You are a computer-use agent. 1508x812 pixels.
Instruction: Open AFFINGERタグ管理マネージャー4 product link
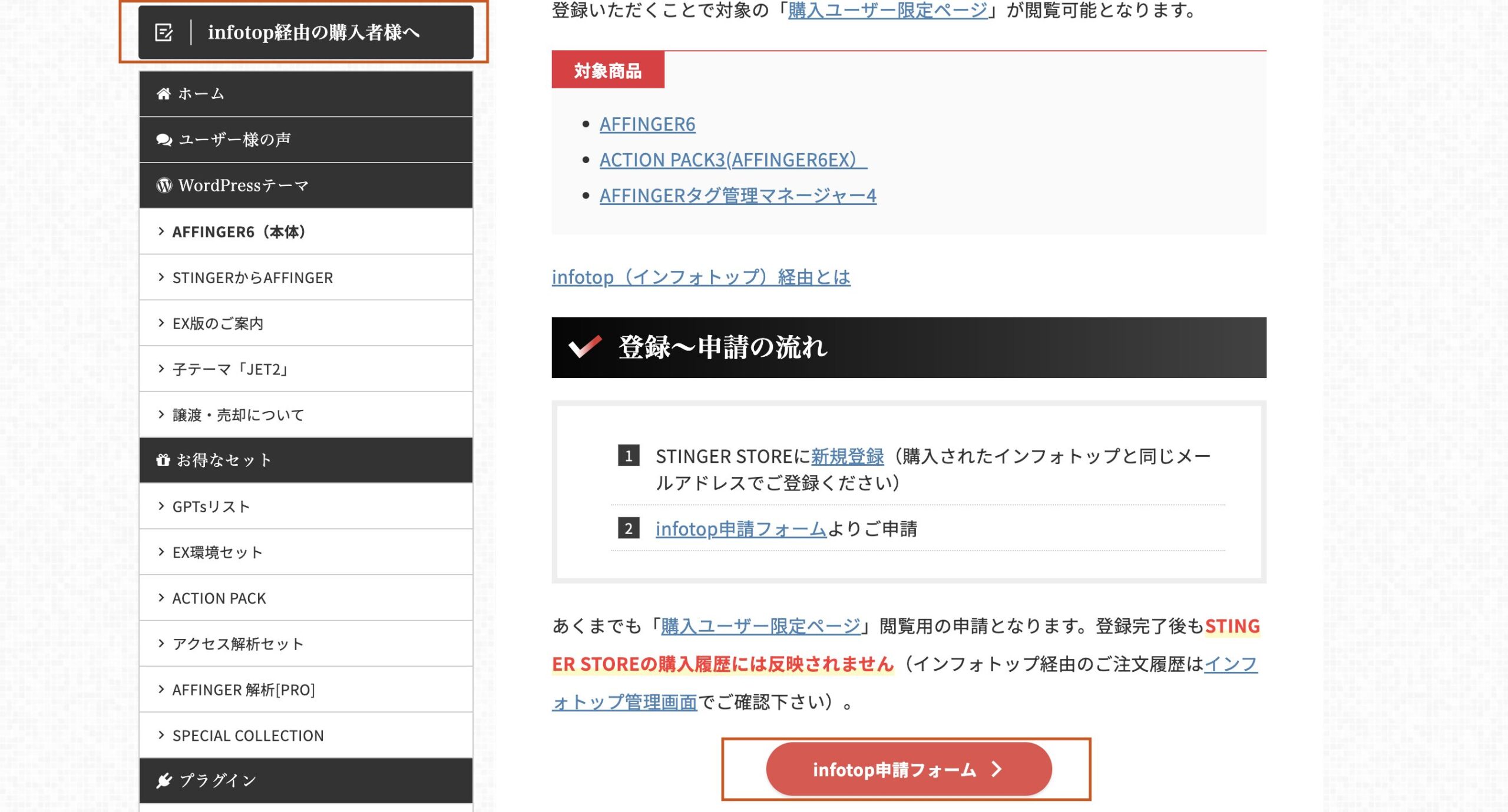coord(738,195)
